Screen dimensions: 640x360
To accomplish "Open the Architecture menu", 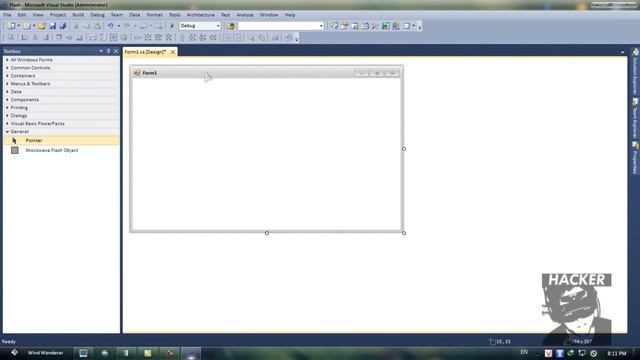I will click(200, 15).
